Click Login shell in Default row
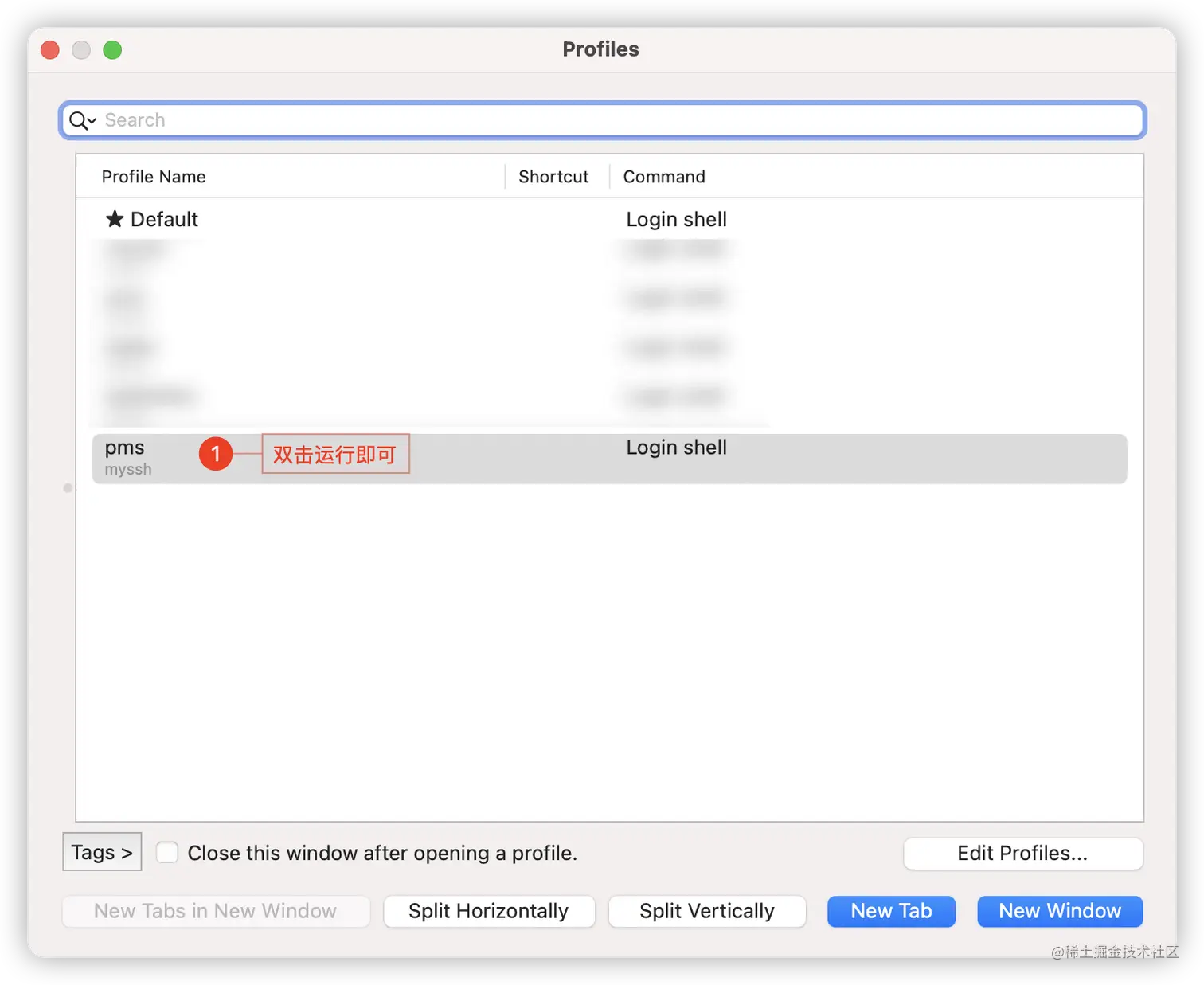Viewport: 1204px width, 985px height. (676, 219)
